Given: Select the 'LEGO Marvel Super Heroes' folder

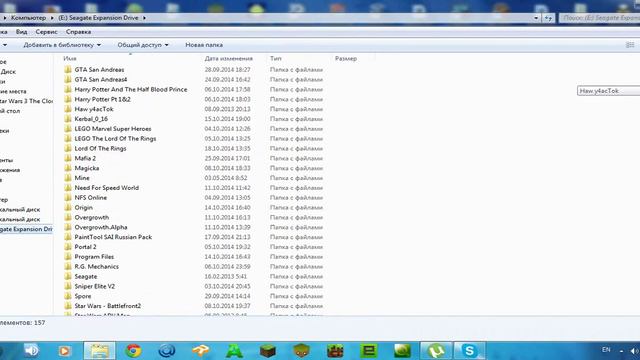Looking at the screenshot, I should [113, 129].
